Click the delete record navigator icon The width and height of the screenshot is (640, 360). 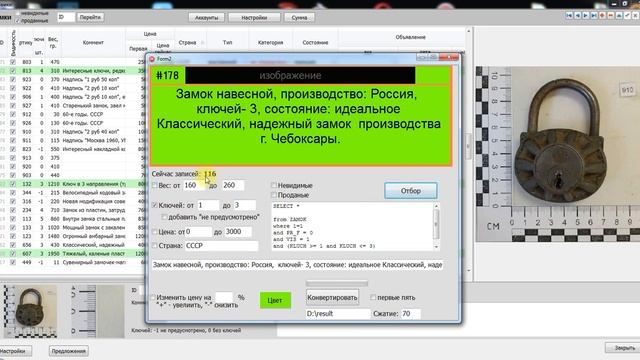click(x=611, y=16)
